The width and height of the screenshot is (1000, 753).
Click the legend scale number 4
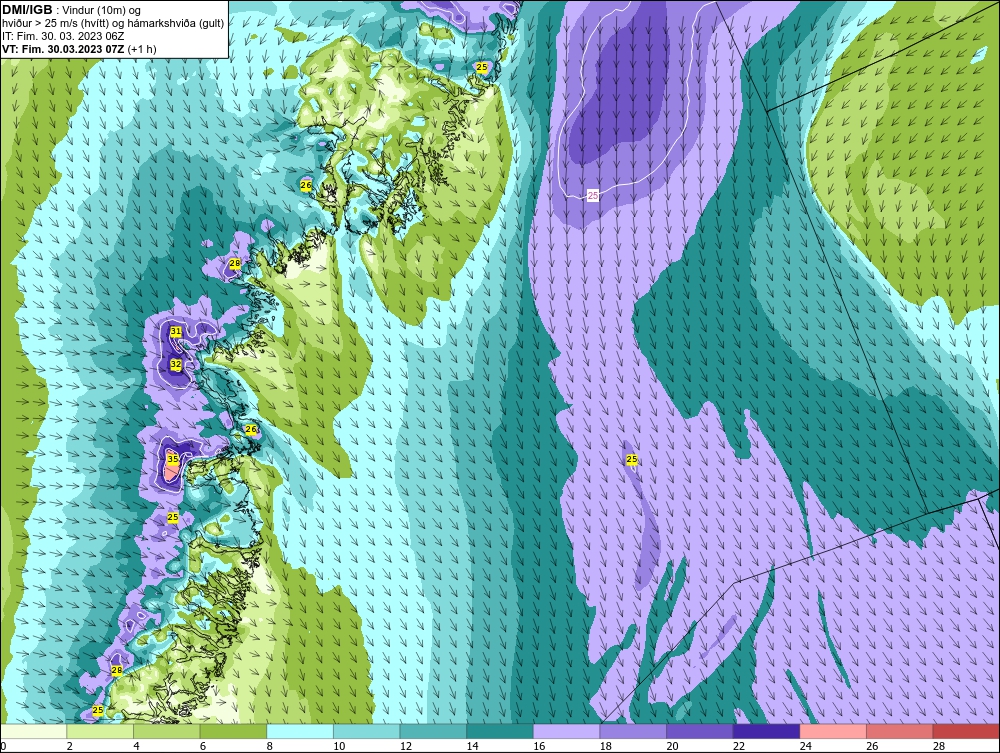(x=136, y=746)
